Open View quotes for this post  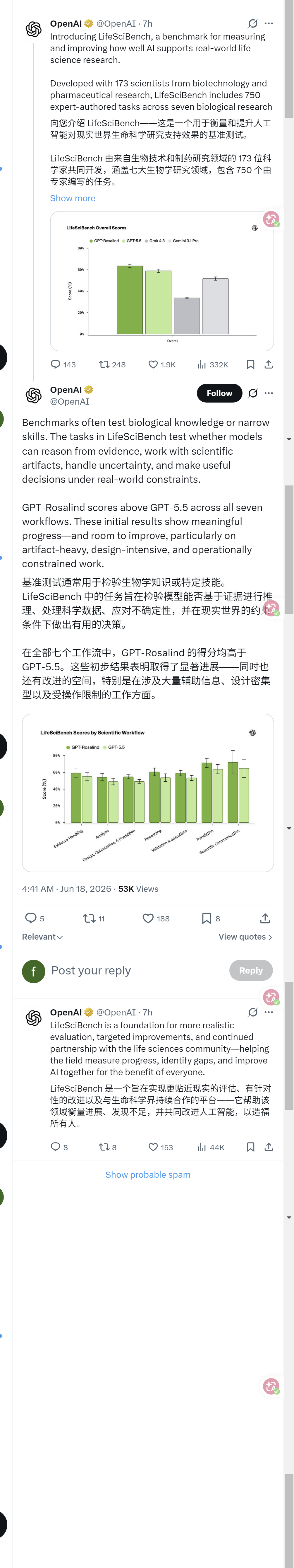245,936
